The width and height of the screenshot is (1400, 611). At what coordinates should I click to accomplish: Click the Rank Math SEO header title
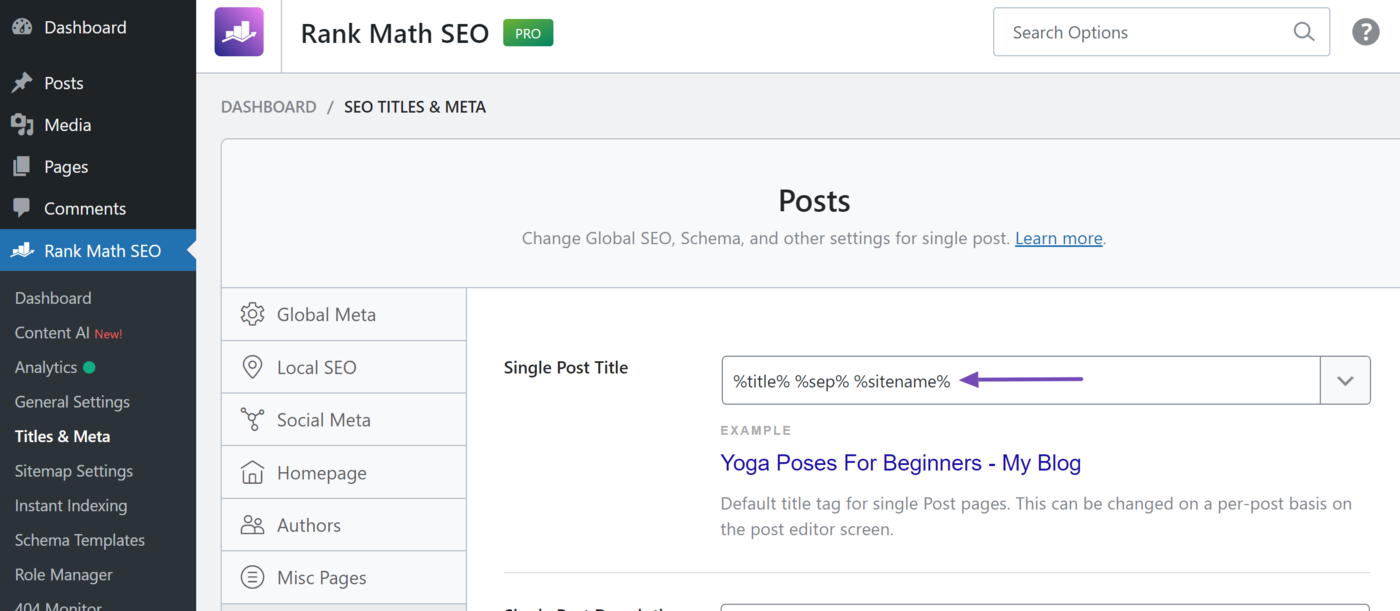pos(395,33)
